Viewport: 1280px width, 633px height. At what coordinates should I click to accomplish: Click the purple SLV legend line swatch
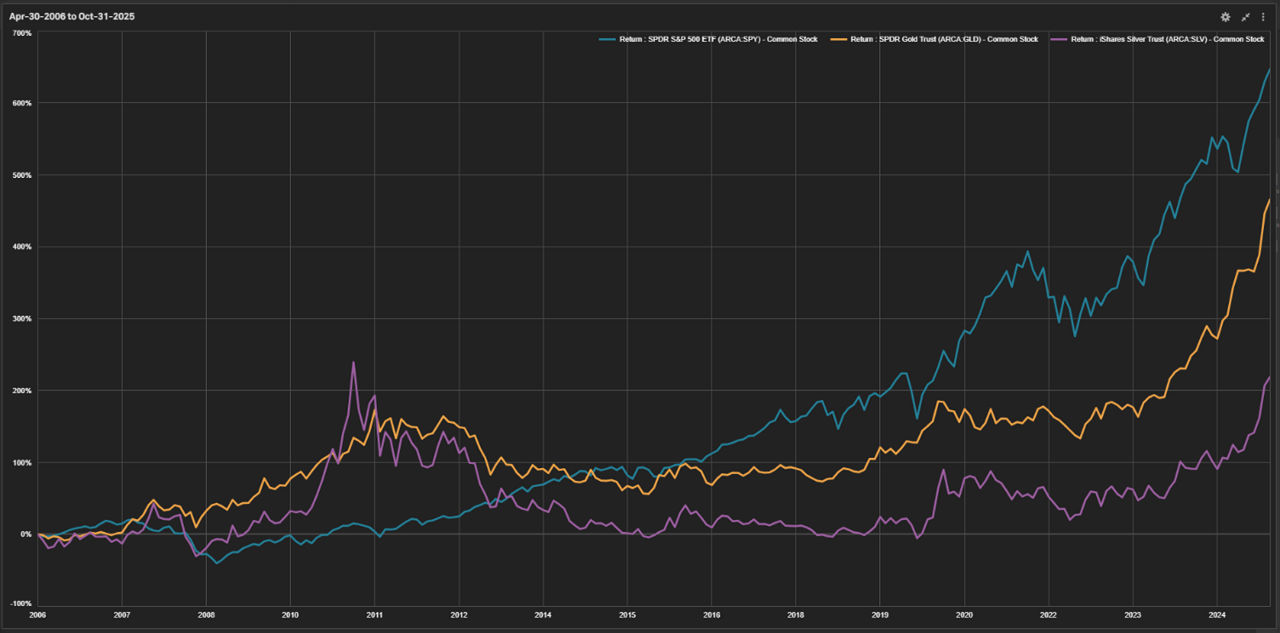[1057, 39]
